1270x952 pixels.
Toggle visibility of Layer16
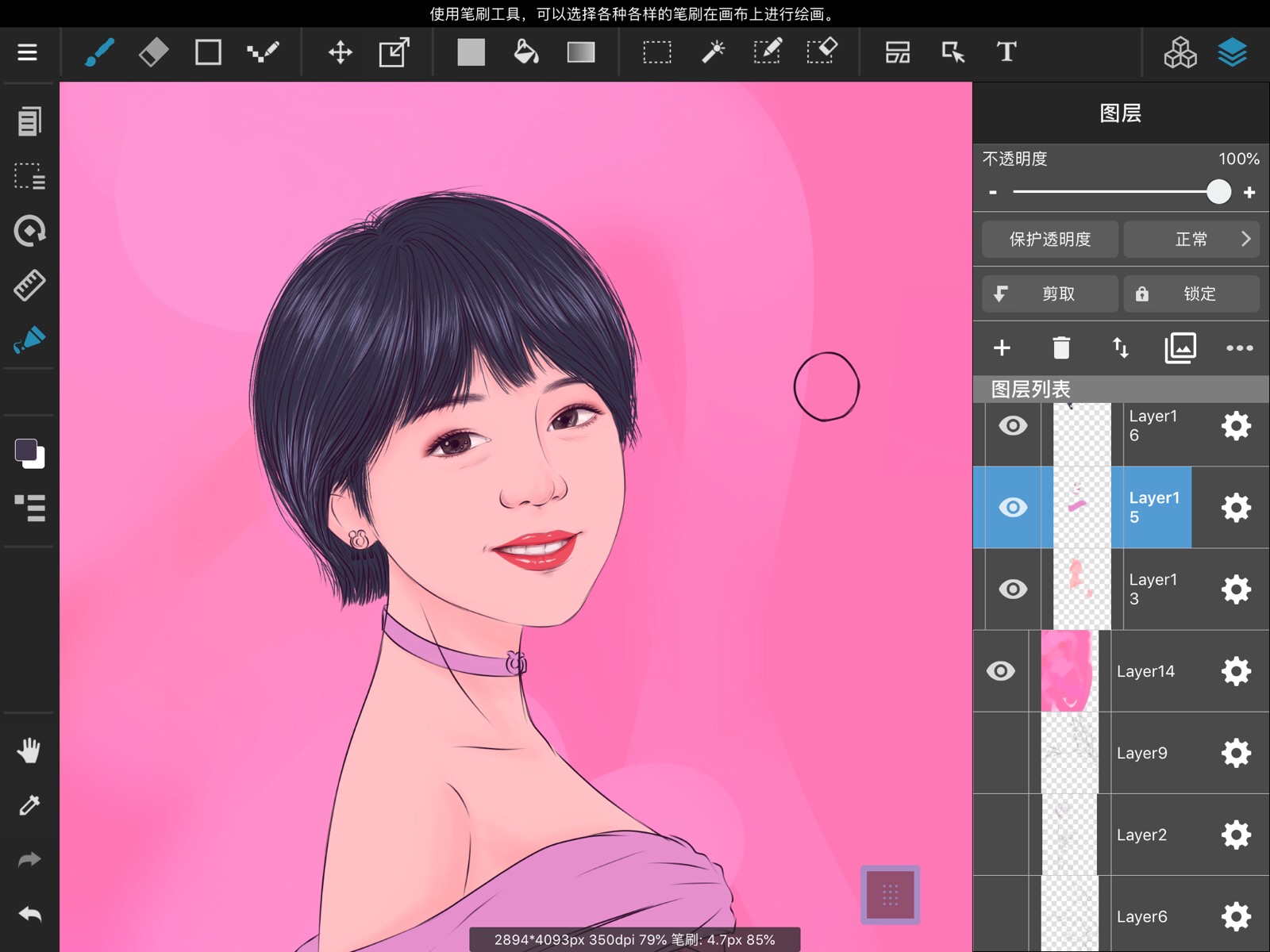coord(1013,426)
